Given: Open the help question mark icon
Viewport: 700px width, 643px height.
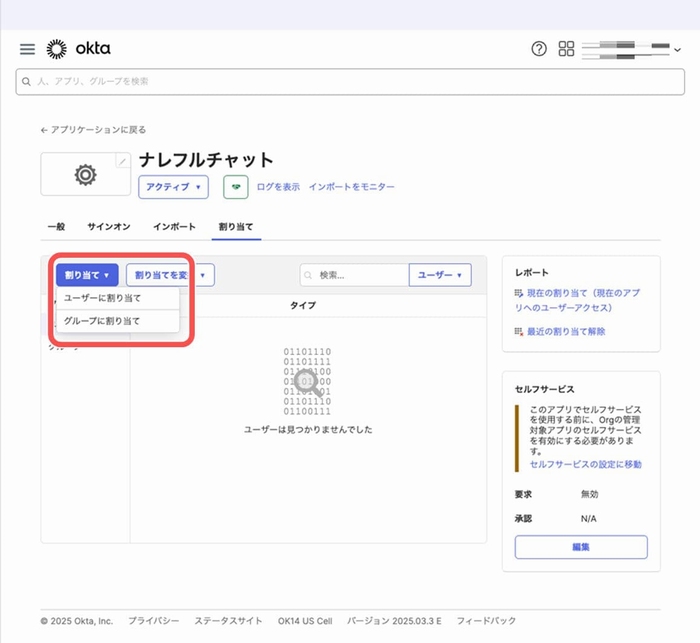Looking at the screenshot, I should click(x=539, y=49).
